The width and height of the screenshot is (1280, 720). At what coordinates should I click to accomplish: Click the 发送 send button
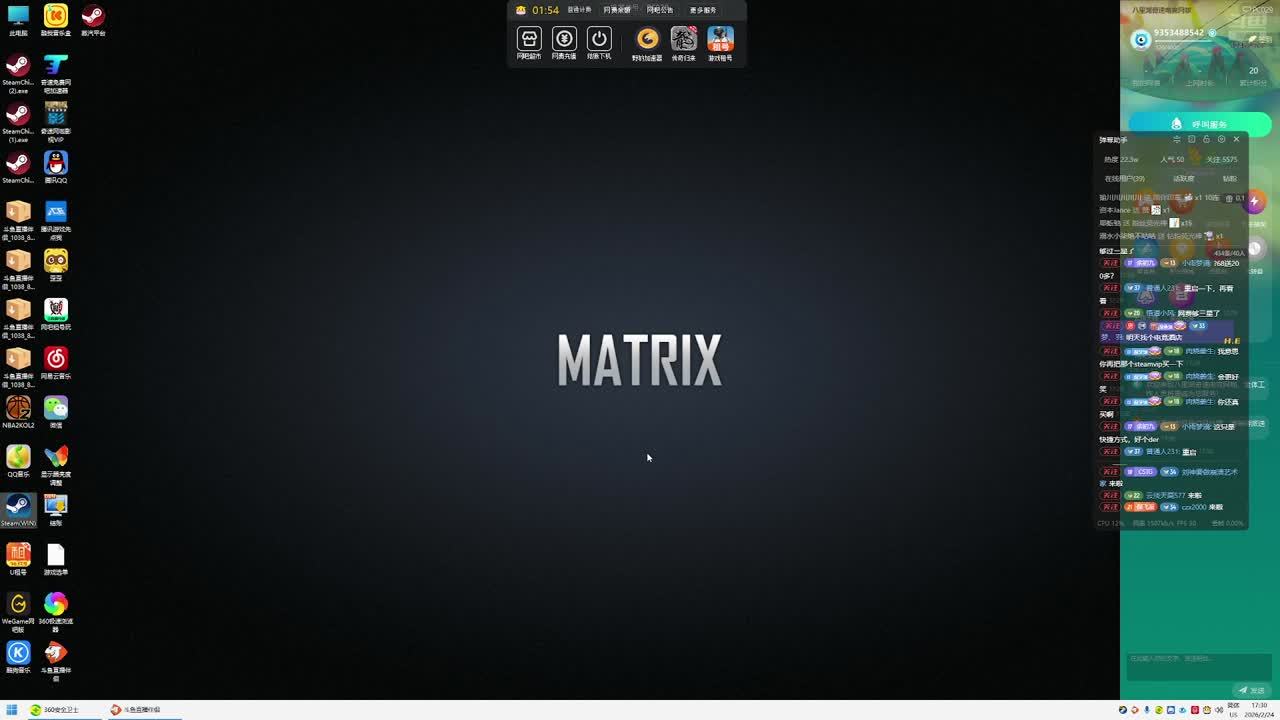[x=1251, y=690]
